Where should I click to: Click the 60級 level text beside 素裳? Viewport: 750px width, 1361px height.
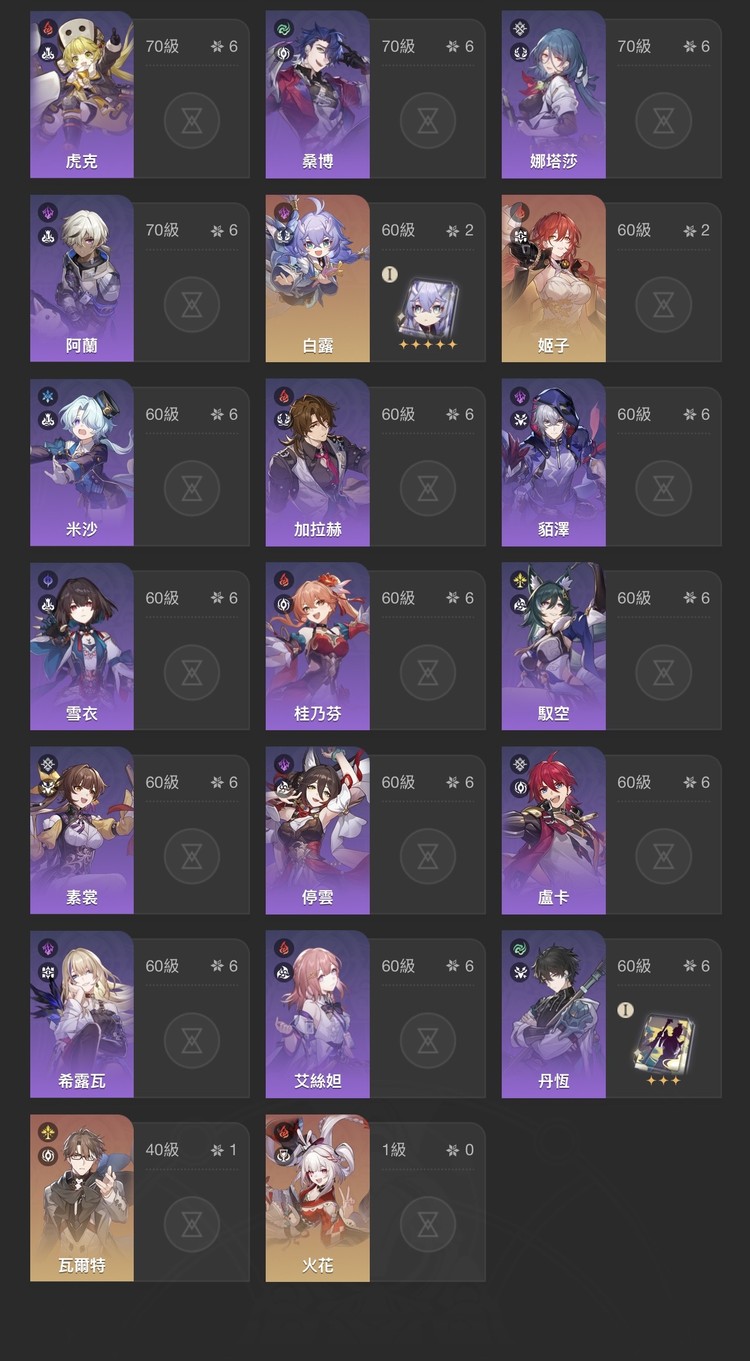(162, 782)
